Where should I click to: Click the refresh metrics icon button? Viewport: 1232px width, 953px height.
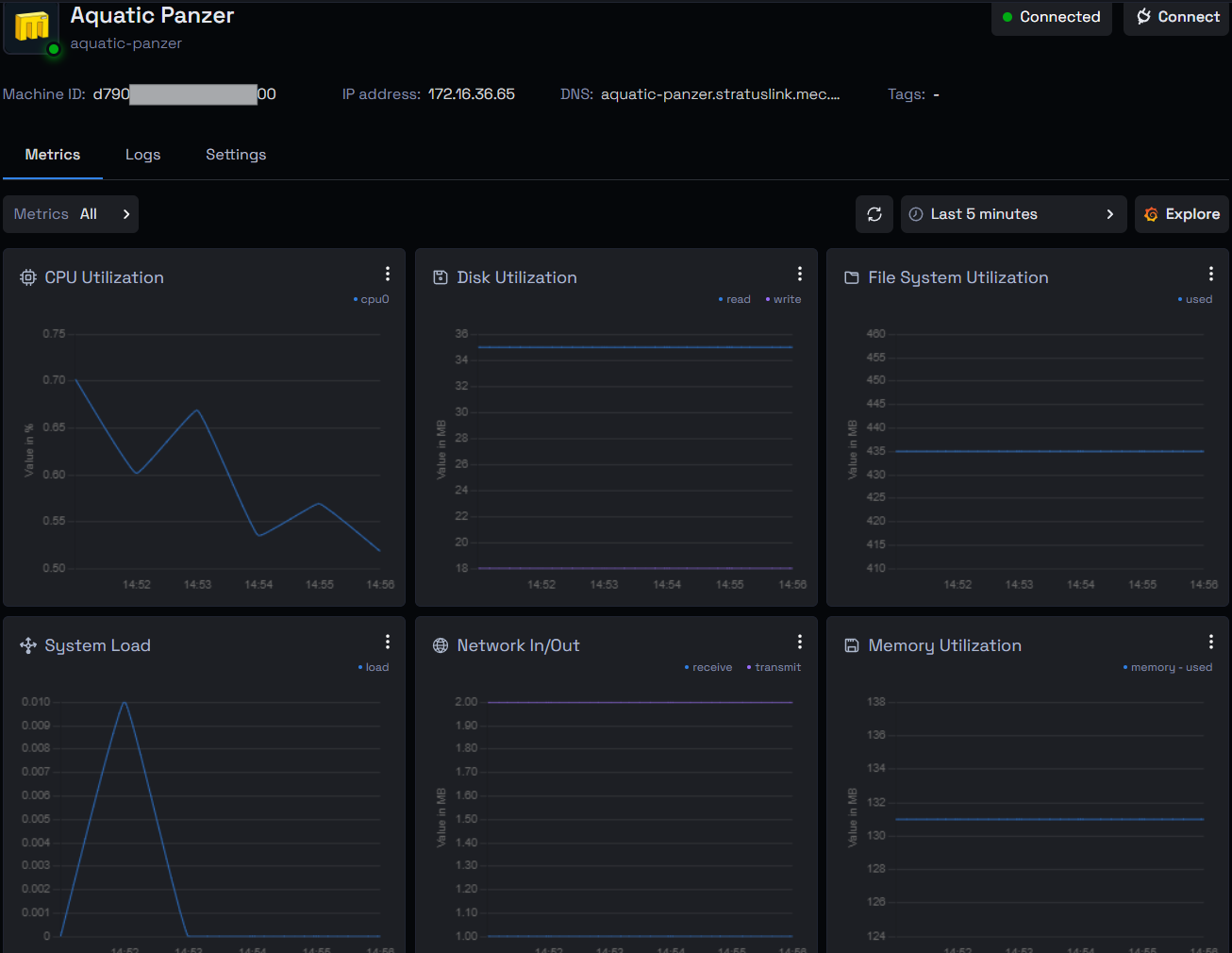click(874, 214)
